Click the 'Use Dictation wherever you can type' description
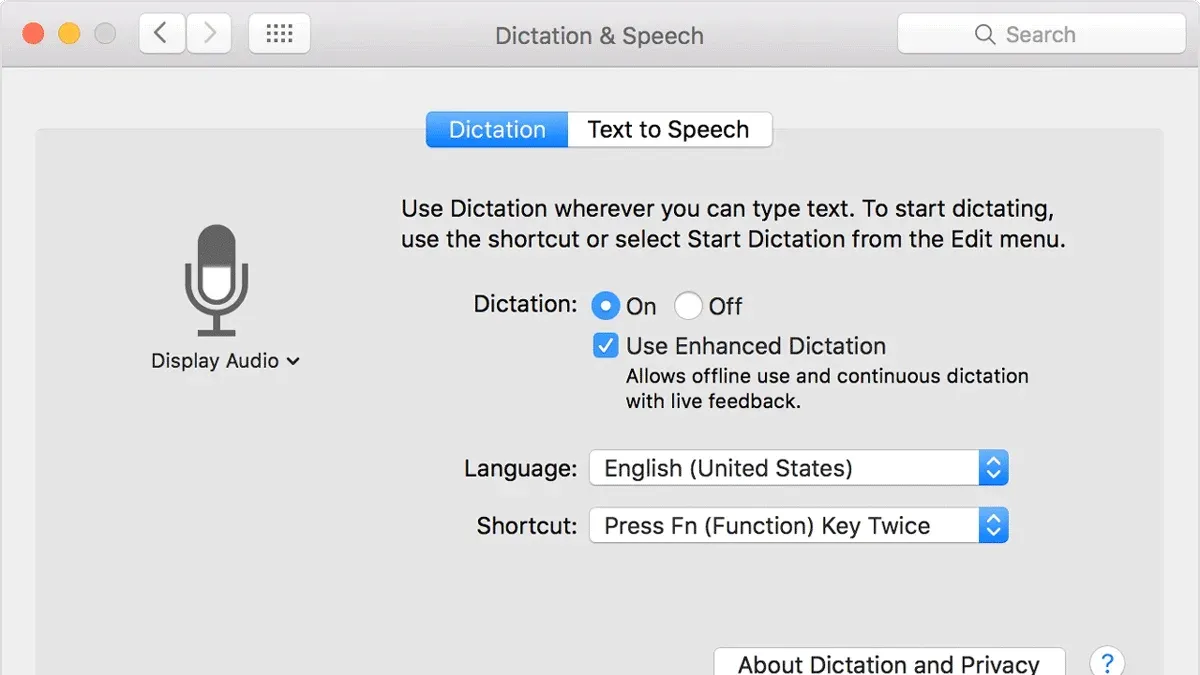The height and width of the screenshot is (675, 1200). pyautogui.click(x=733, y=224)
